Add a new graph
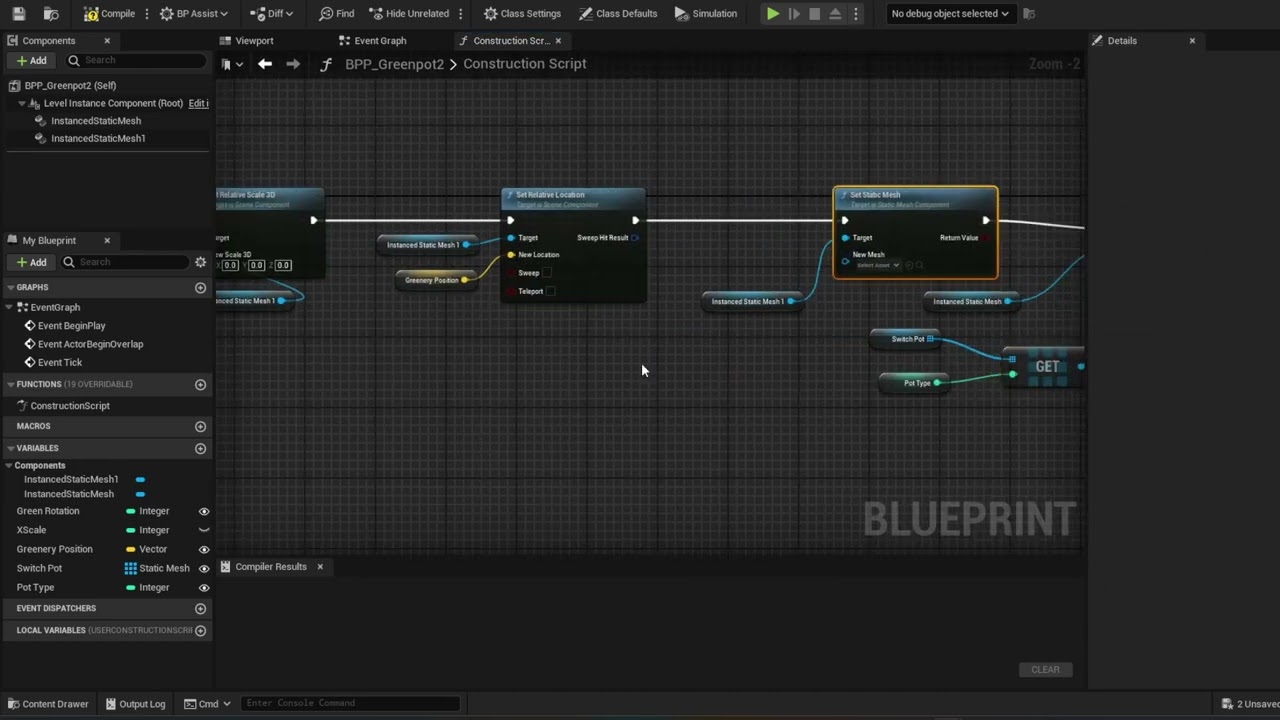Screen dimensions: 1280x720 (x=200, y=288)
